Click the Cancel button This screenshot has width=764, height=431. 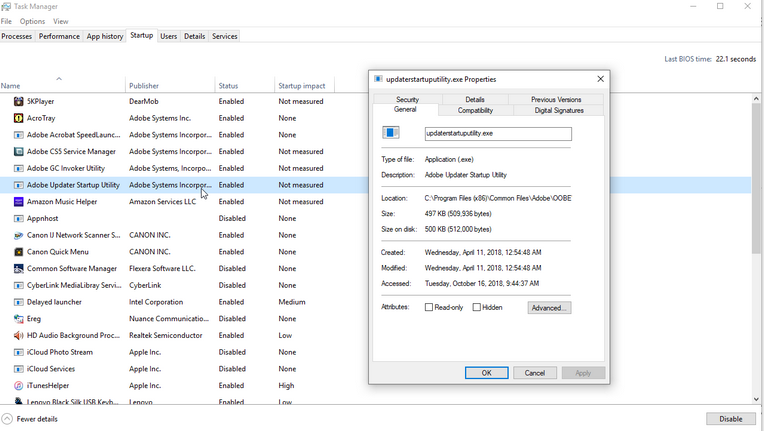click(535, 373)
